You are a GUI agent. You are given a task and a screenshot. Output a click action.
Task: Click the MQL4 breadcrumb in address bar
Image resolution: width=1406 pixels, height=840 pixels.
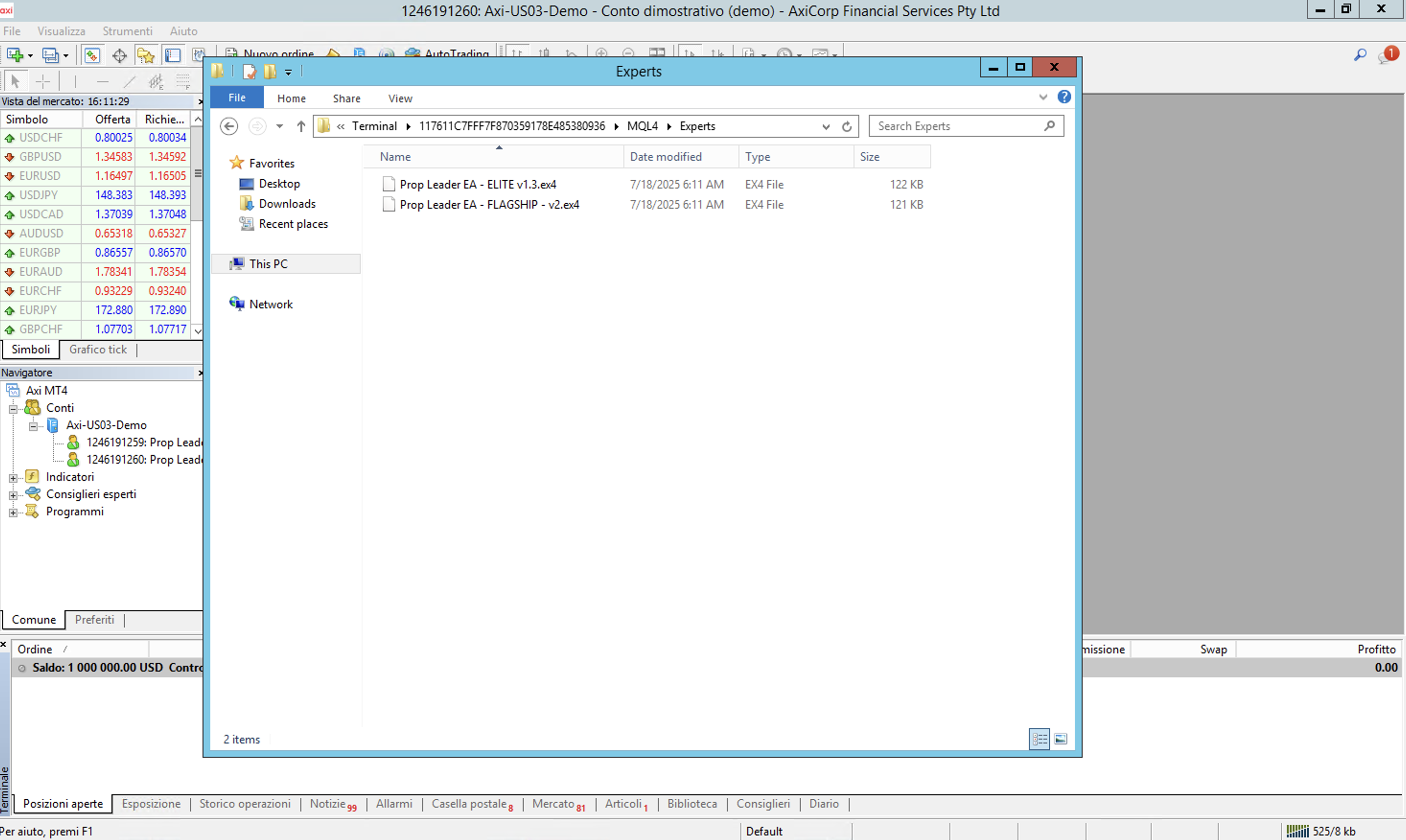point(642,126)
